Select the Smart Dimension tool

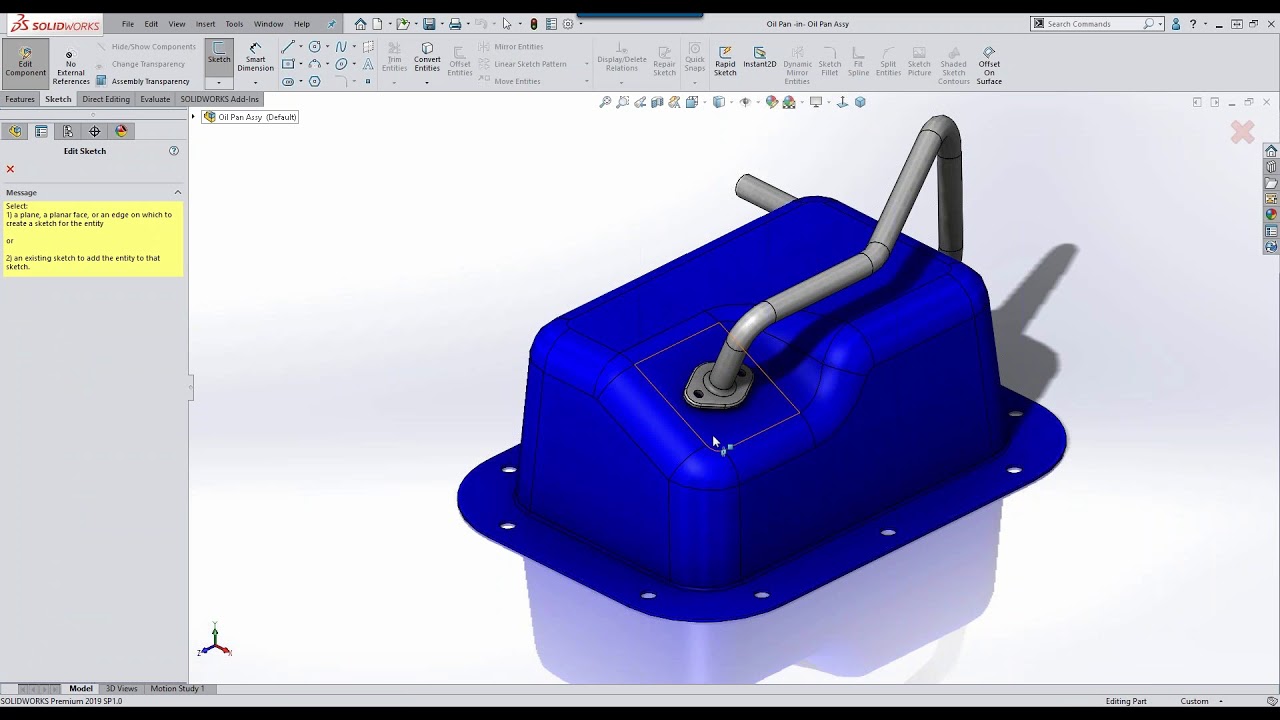point(255,58)
